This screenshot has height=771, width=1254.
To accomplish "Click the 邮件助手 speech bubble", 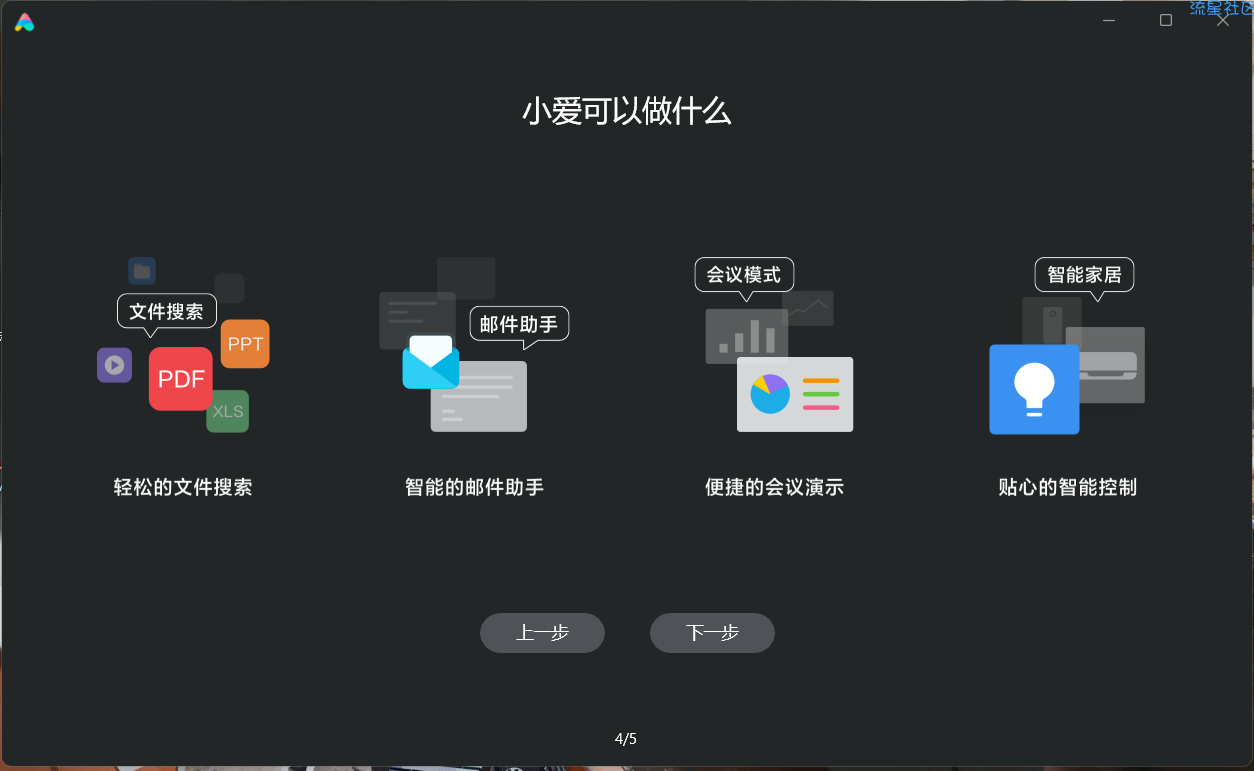I will (x=519, y=326).
